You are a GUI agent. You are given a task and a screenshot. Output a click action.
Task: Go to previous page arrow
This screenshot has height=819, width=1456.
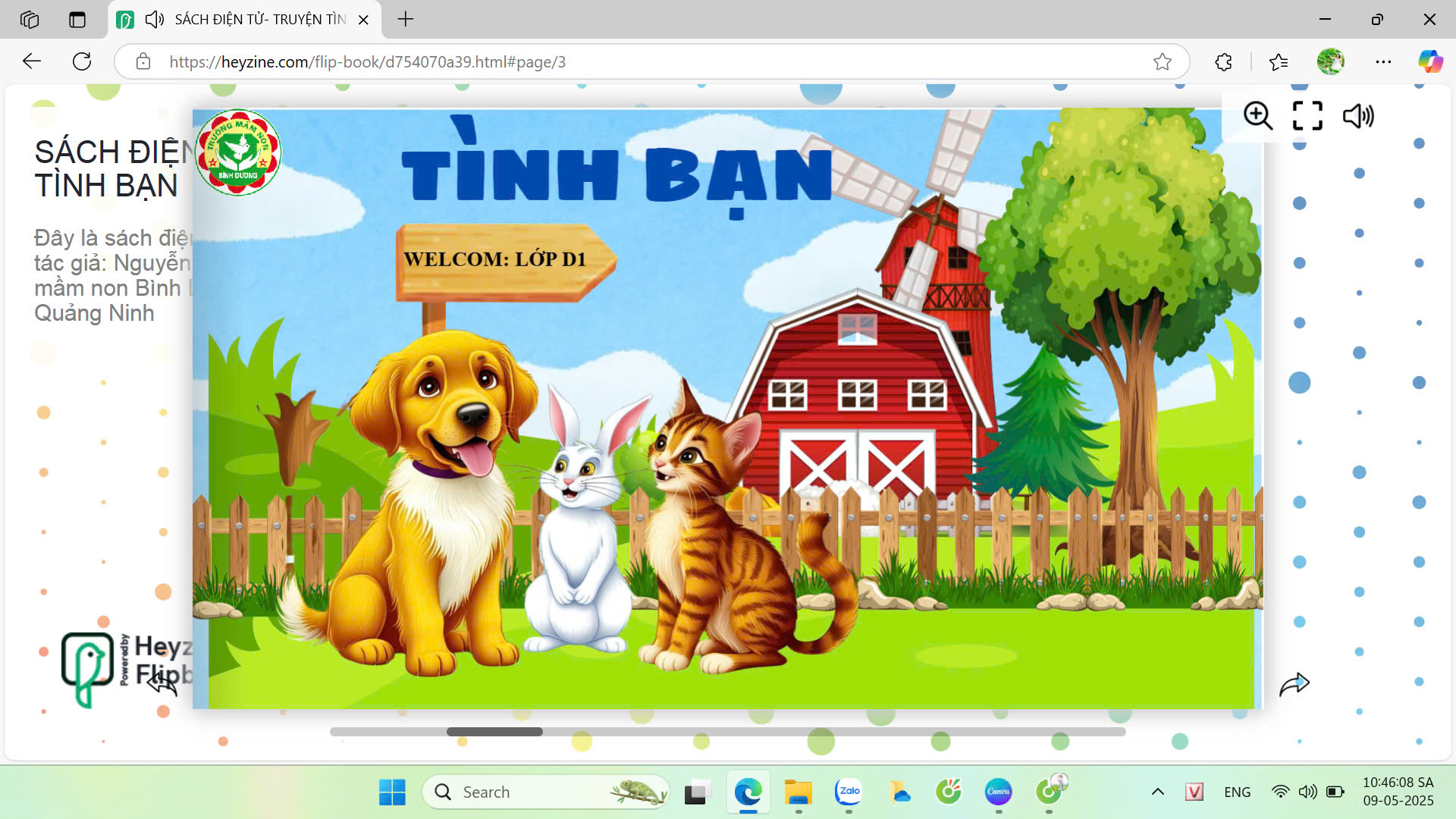point(162,684)
